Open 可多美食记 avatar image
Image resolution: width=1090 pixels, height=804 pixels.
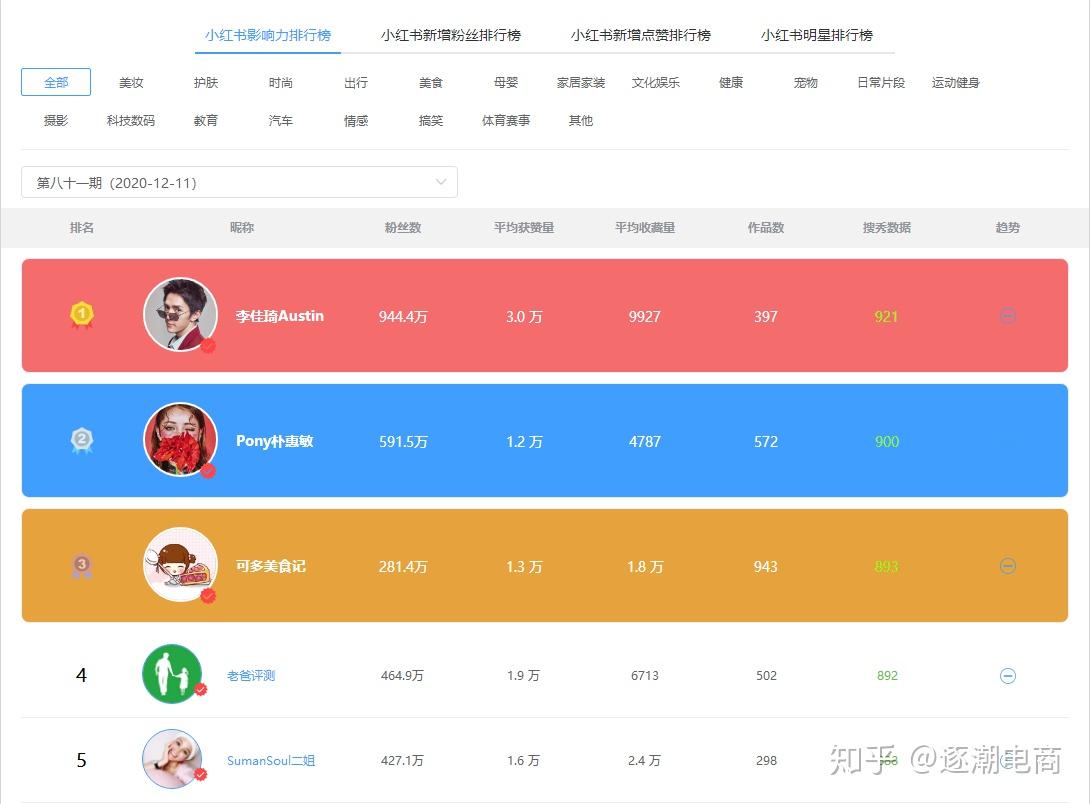(x=180, y=565)
